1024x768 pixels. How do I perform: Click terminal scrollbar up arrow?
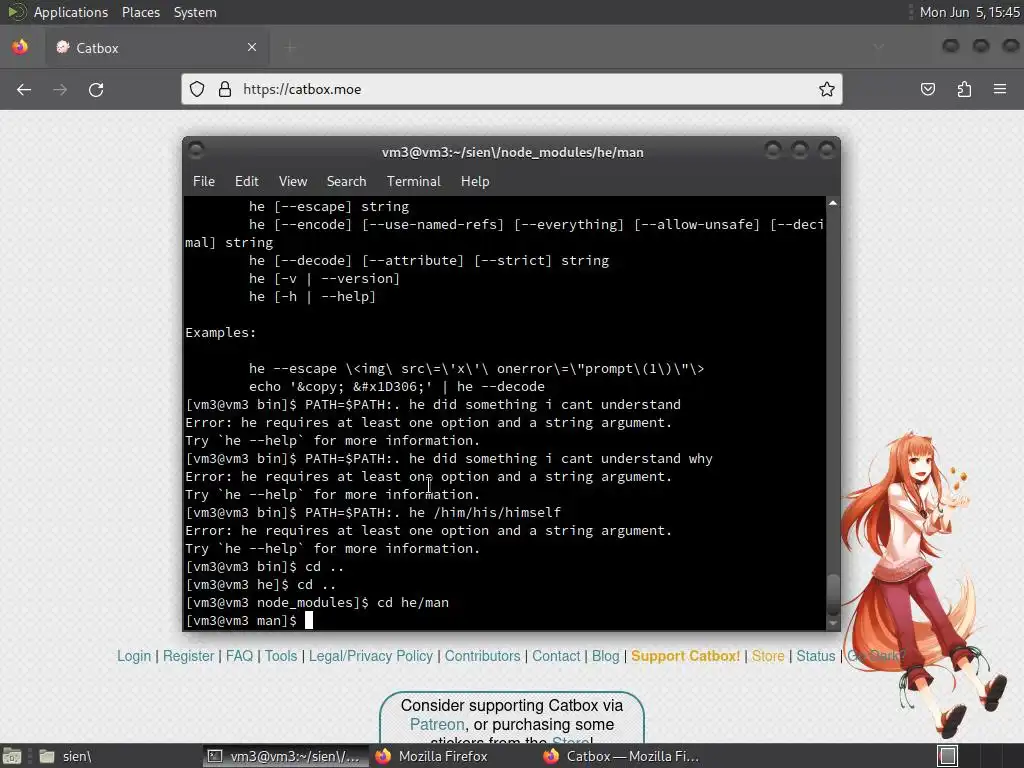point(833,203)
